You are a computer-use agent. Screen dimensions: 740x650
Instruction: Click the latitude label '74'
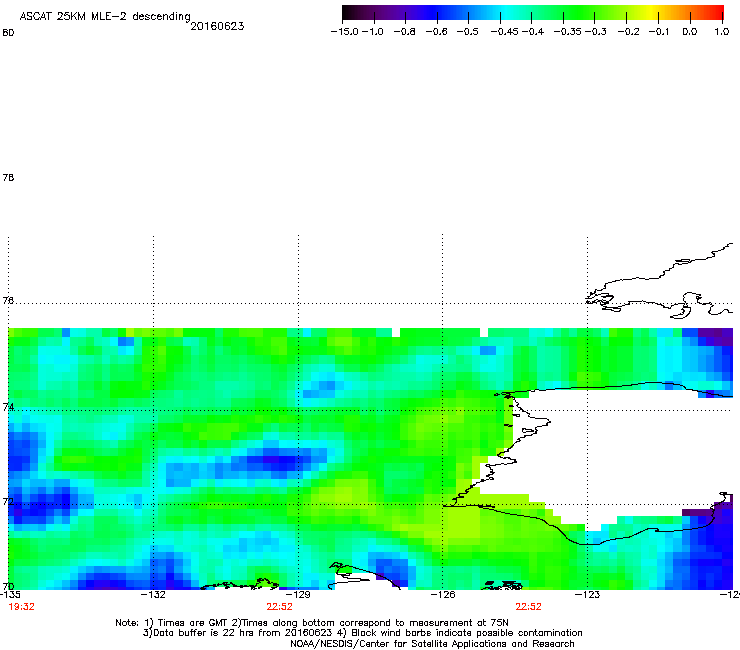(8, 407)
